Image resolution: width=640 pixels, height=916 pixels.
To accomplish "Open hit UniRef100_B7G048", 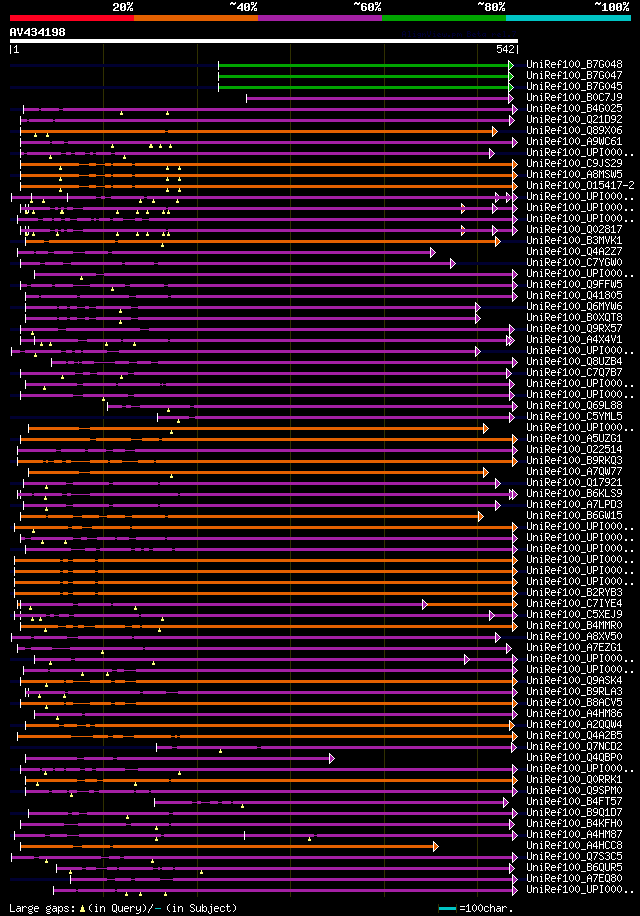I will pos(574,64).
